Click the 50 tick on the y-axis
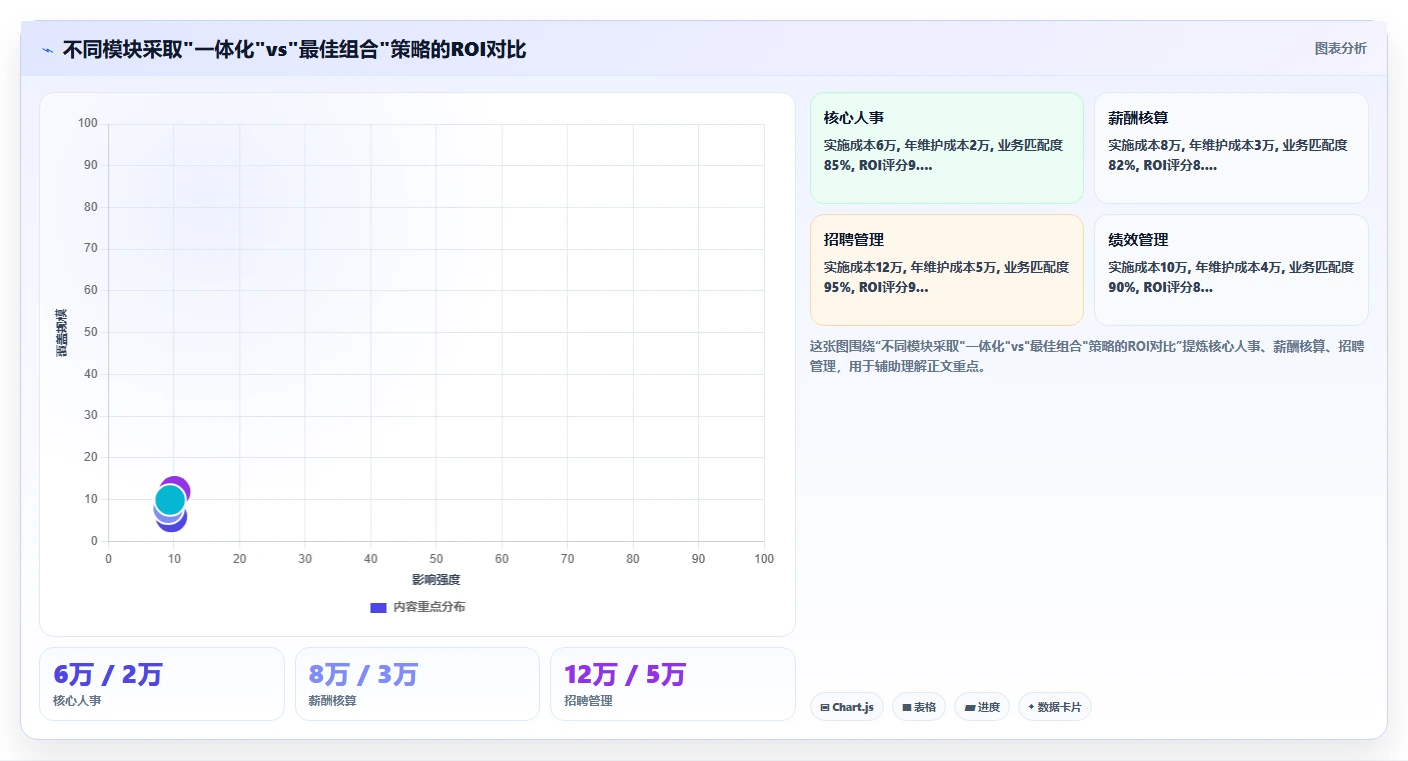 [91, 332]
